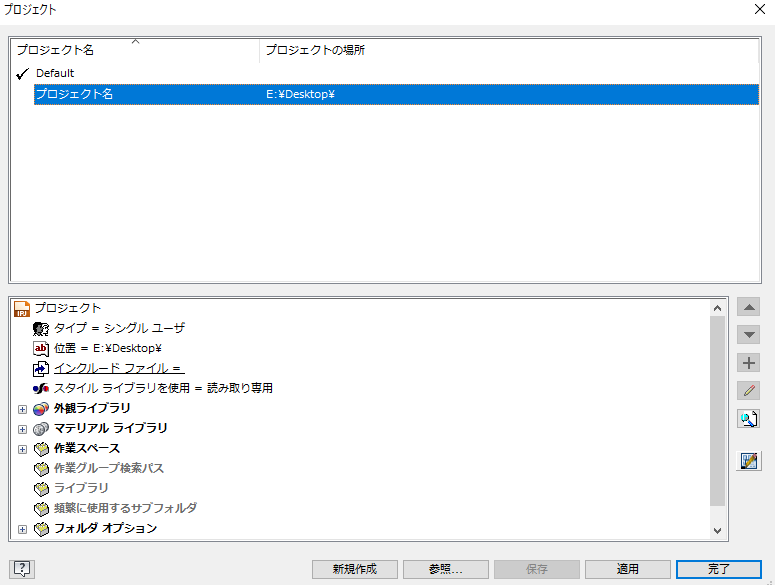Expand the 外観ライブラリ node

(x=22, y=409)
